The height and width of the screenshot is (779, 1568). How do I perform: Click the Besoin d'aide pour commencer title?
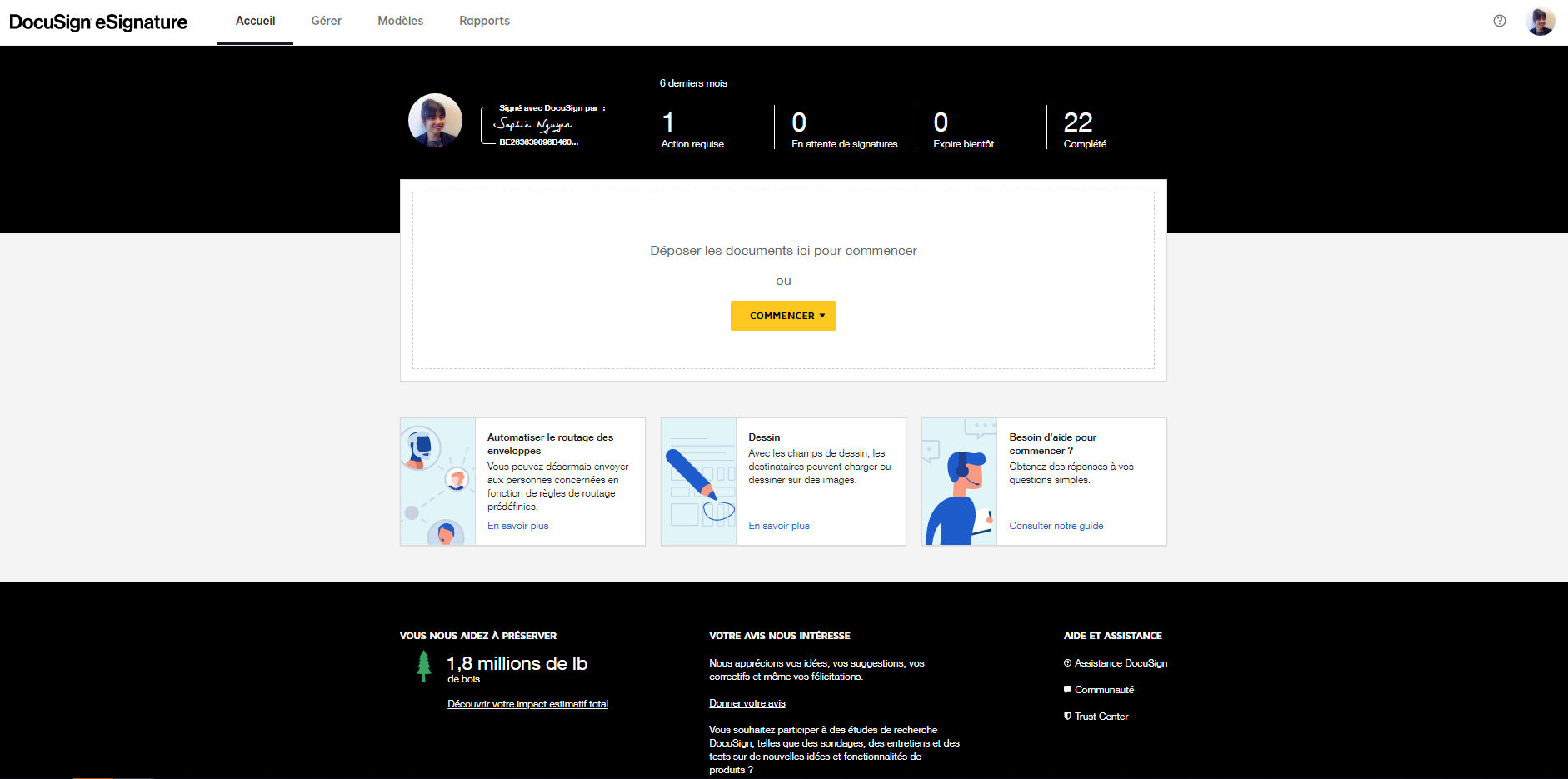[1053, 444]
